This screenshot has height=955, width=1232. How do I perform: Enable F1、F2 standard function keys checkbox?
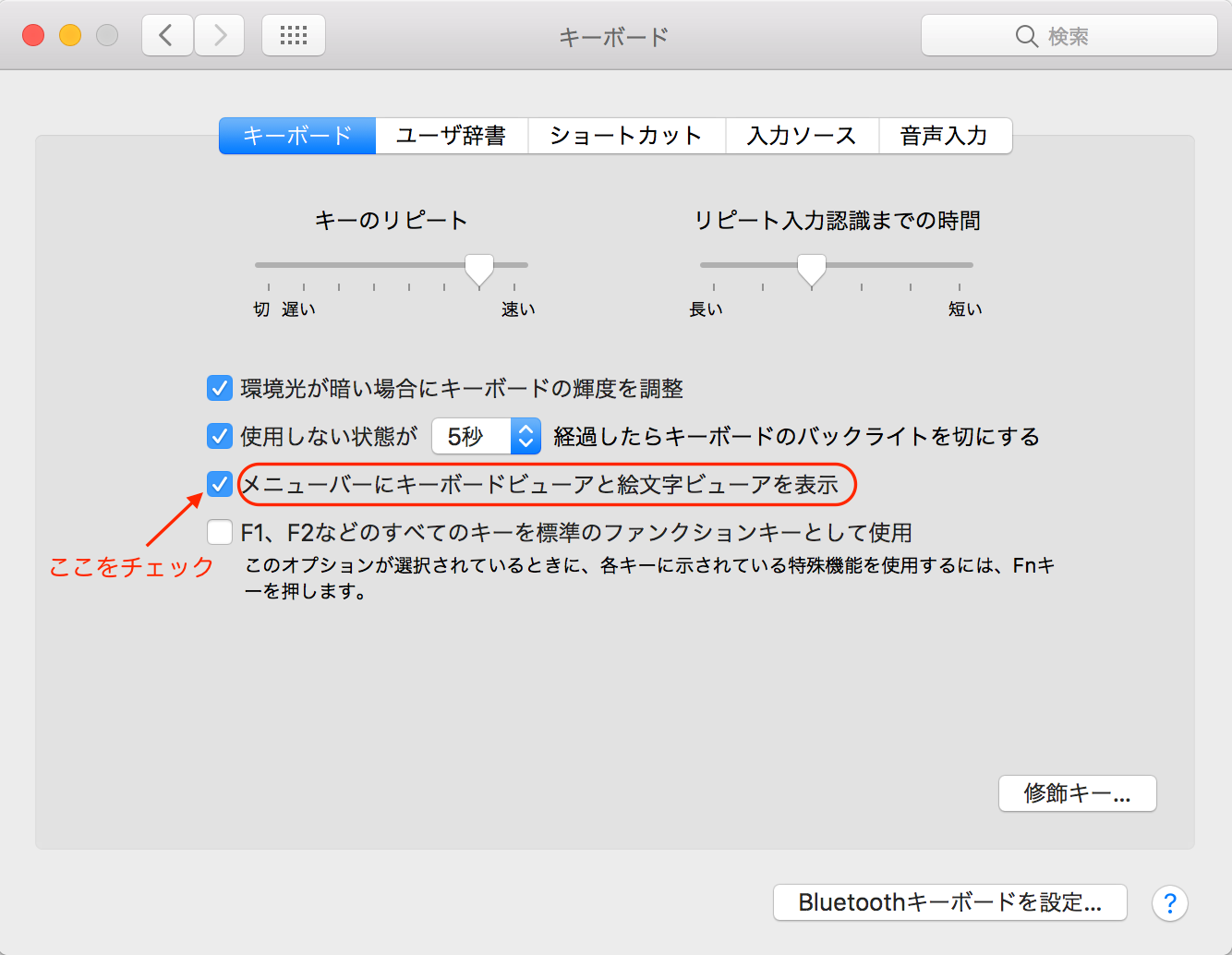(x=220, y=532)
